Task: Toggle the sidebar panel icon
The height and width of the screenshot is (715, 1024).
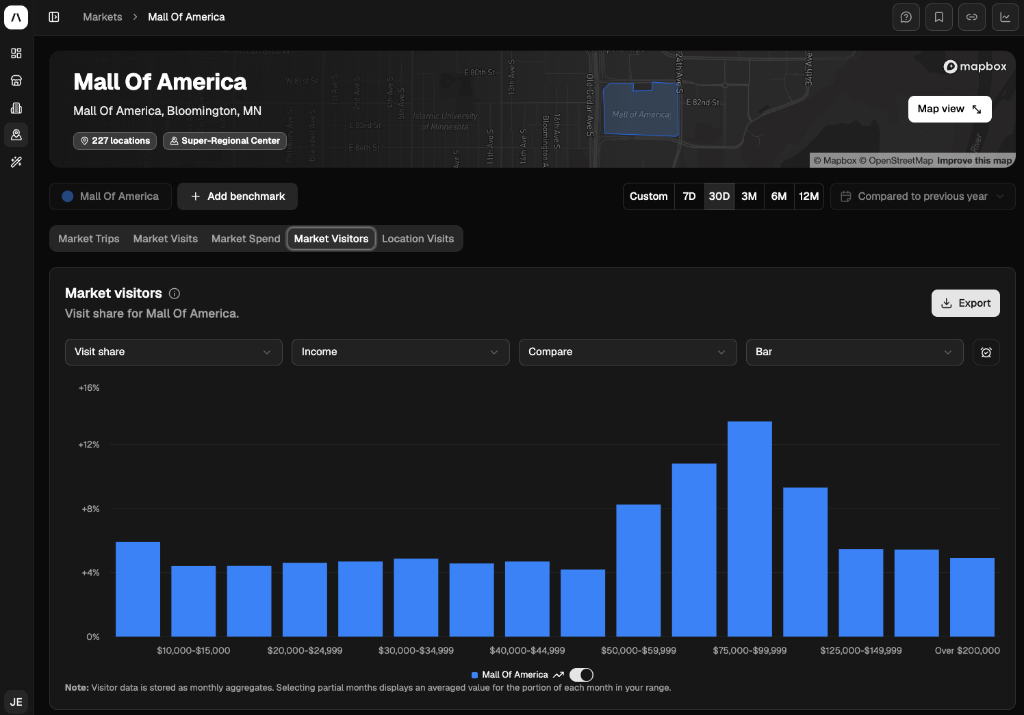Action: click(54, 17)
